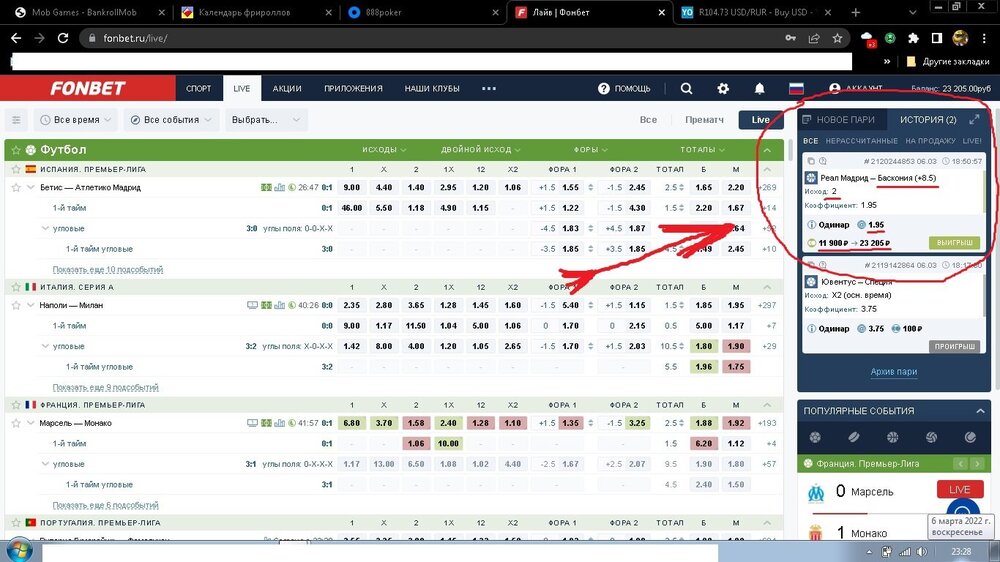Click the browser address bar with fonbet.ru/live/

[400, 38]
